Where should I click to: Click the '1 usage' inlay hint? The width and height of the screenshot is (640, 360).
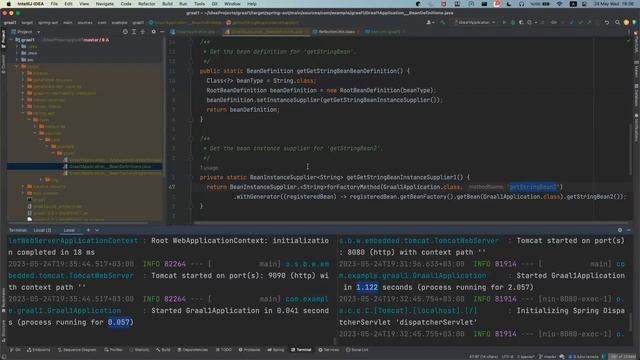(209, 168)
